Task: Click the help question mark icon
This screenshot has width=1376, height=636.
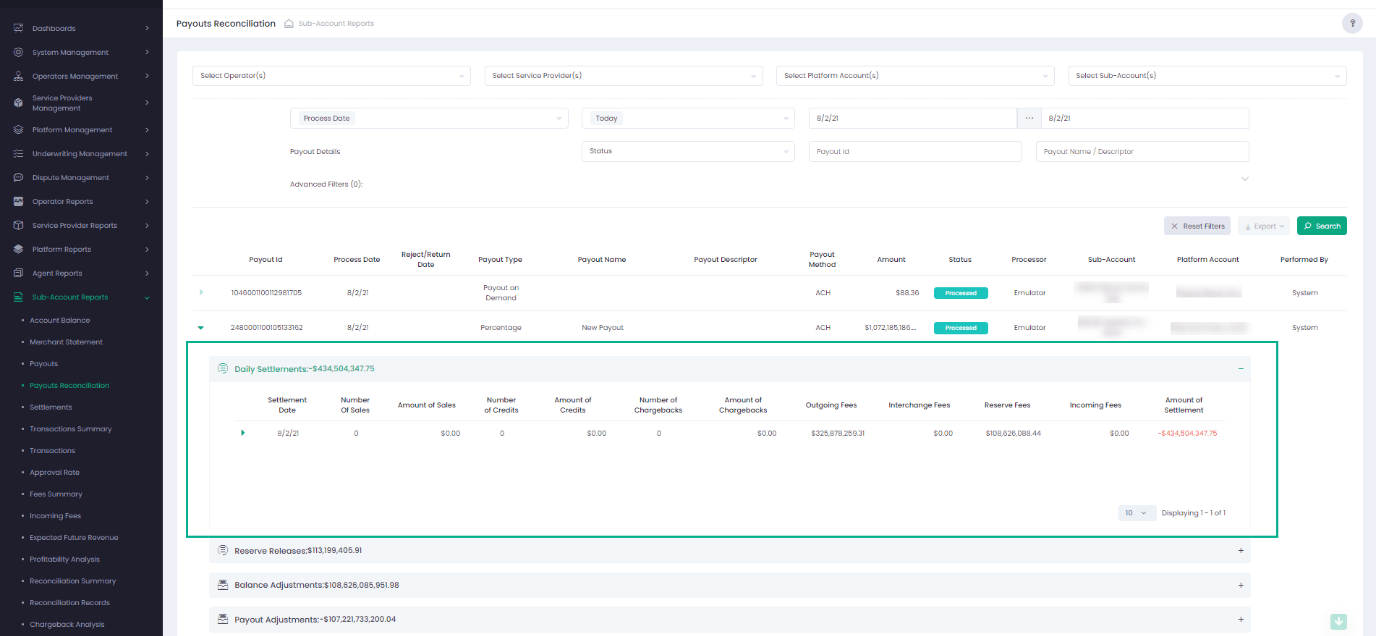Action: [1352, 24]
